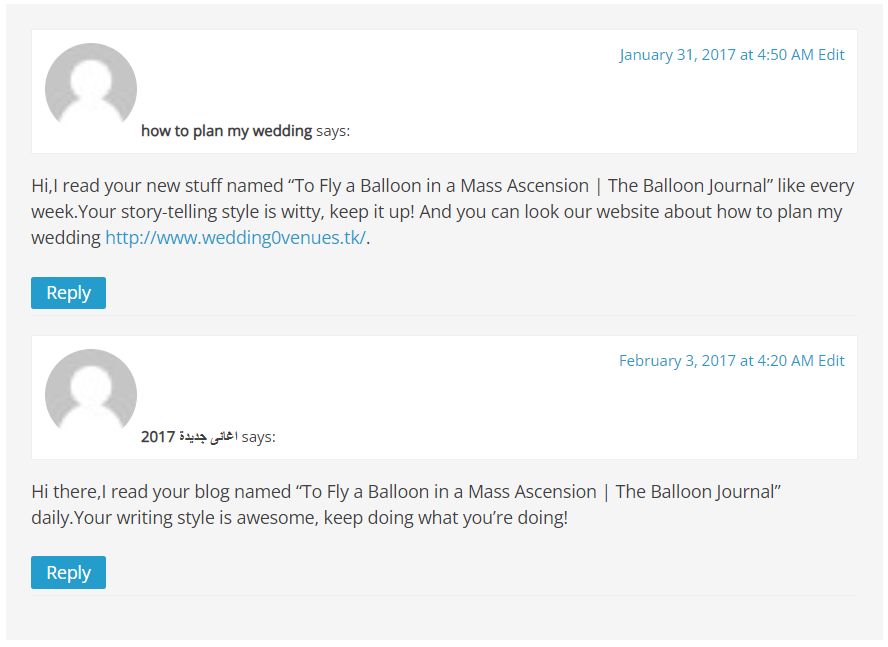The image size is (888, 647).
Task: Click 'says:' after how to plan my wedding
Action: point(333,131)
